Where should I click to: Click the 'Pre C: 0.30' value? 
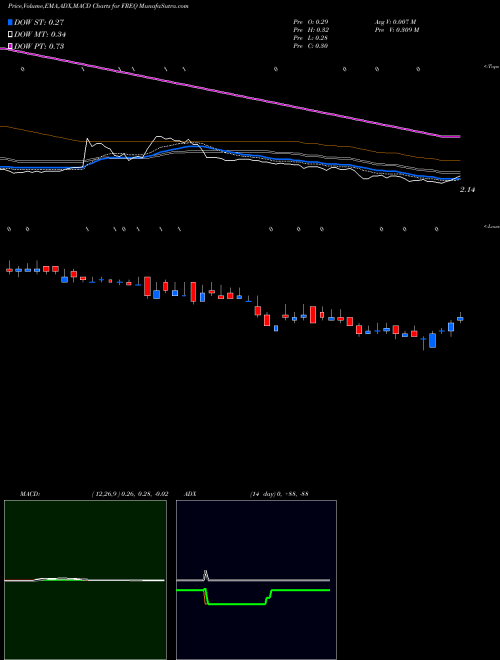coord(311,46)
